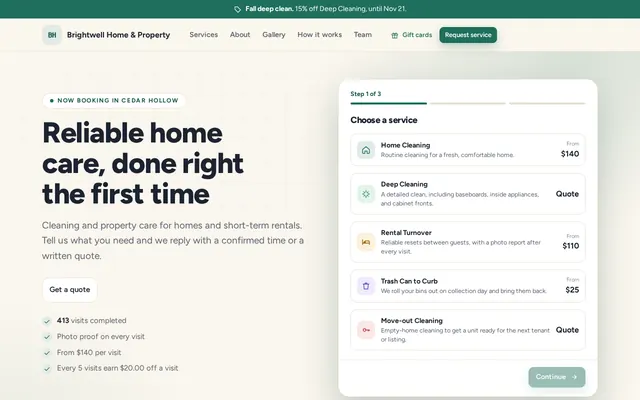Click the Deep Cleaning sparkle icon

point(366,194)
